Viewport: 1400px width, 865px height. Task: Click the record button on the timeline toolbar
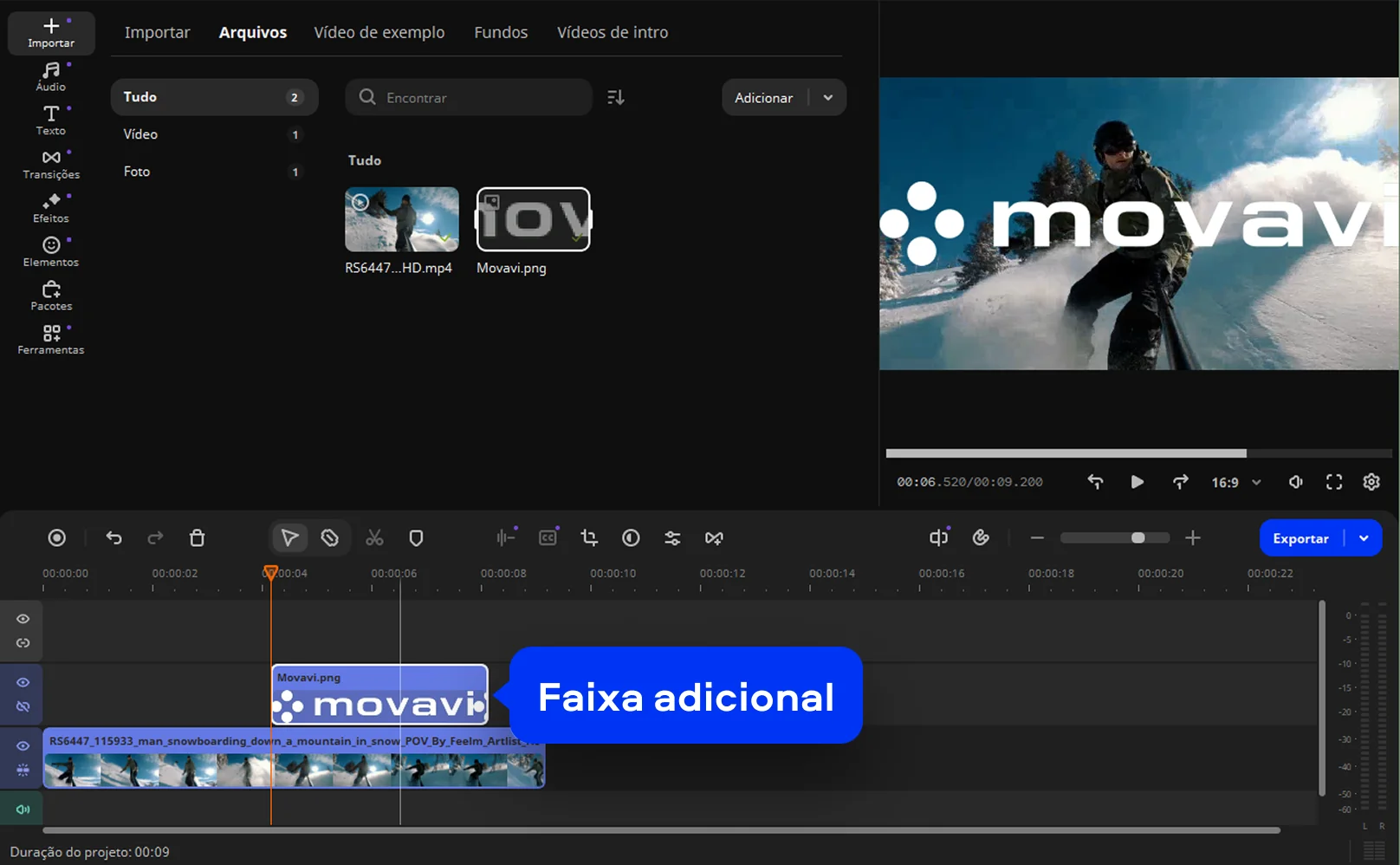pos(57,538)
